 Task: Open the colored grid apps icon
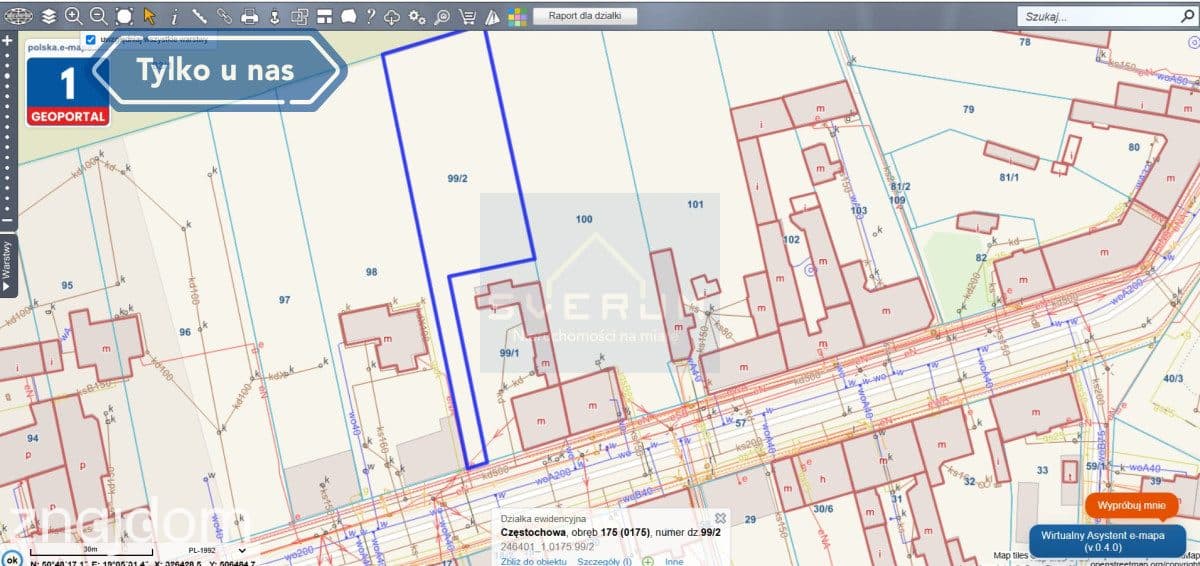[516, 16]
